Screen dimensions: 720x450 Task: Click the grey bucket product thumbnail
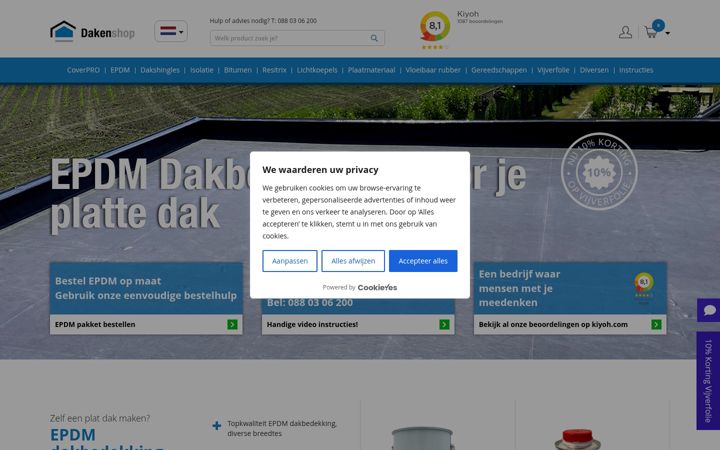[423, 439]
